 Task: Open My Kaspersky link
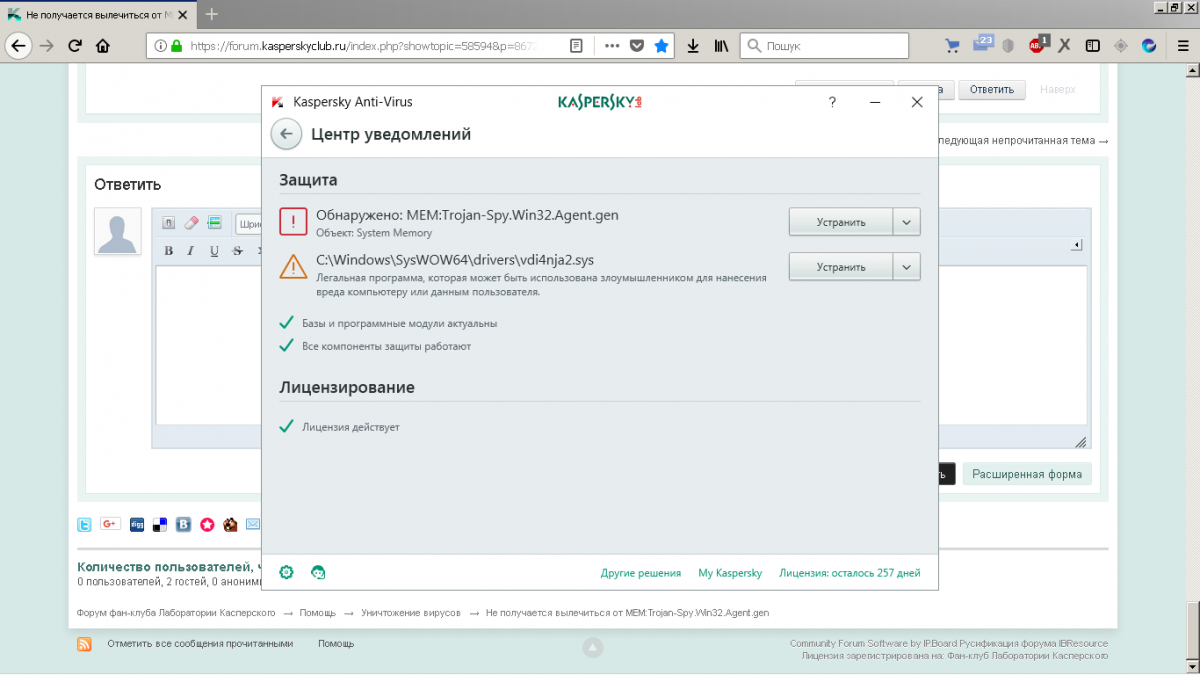click(730, 573)
